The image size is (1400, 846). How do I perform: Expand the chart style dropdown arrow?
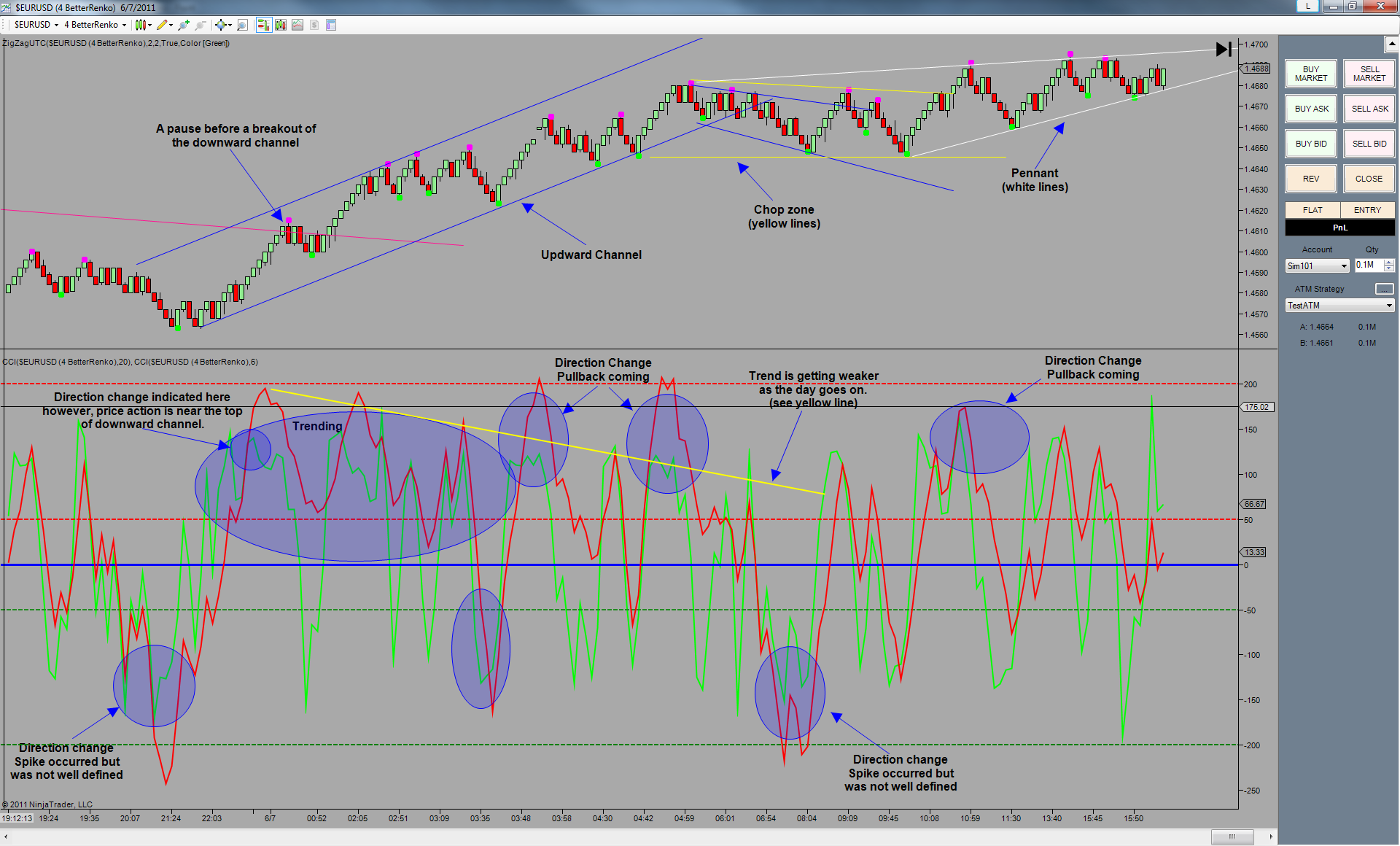click(x=150, y=25)
